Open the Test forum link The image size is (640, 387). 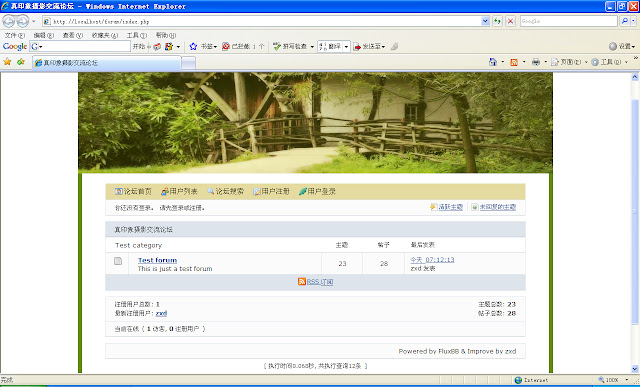pos(158,260)
